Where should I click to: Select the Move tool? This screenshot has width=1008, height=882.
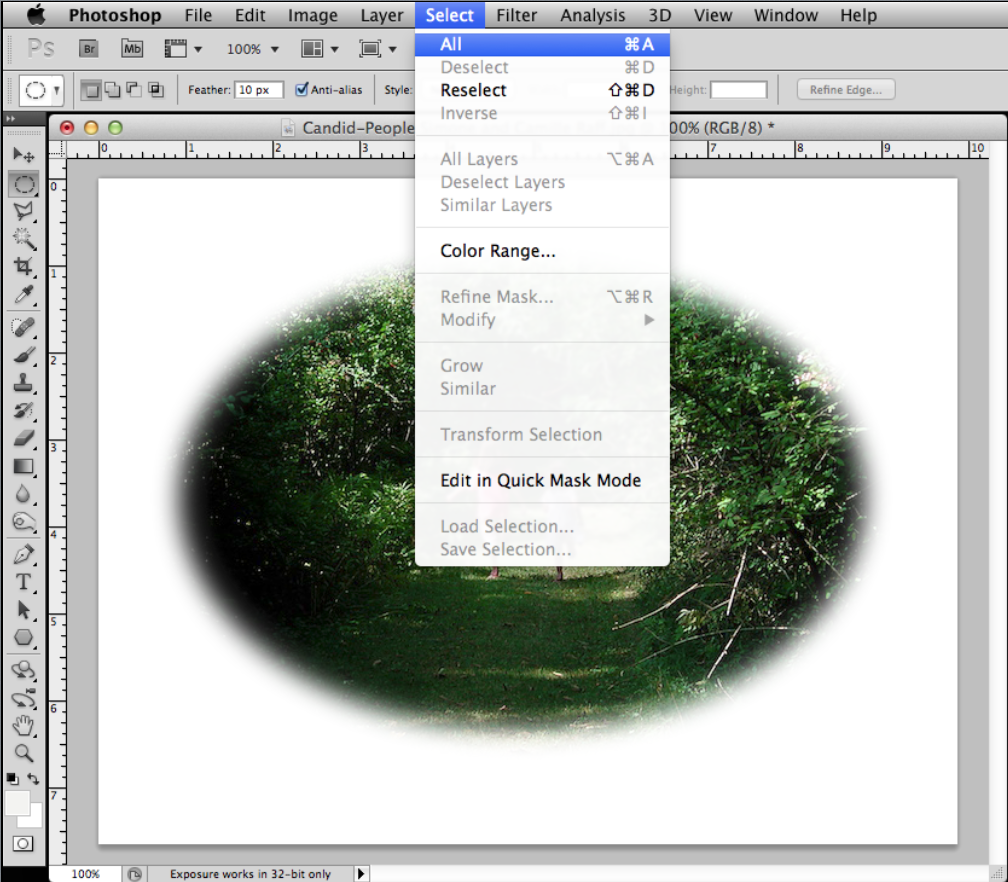[x=23, y=155]
